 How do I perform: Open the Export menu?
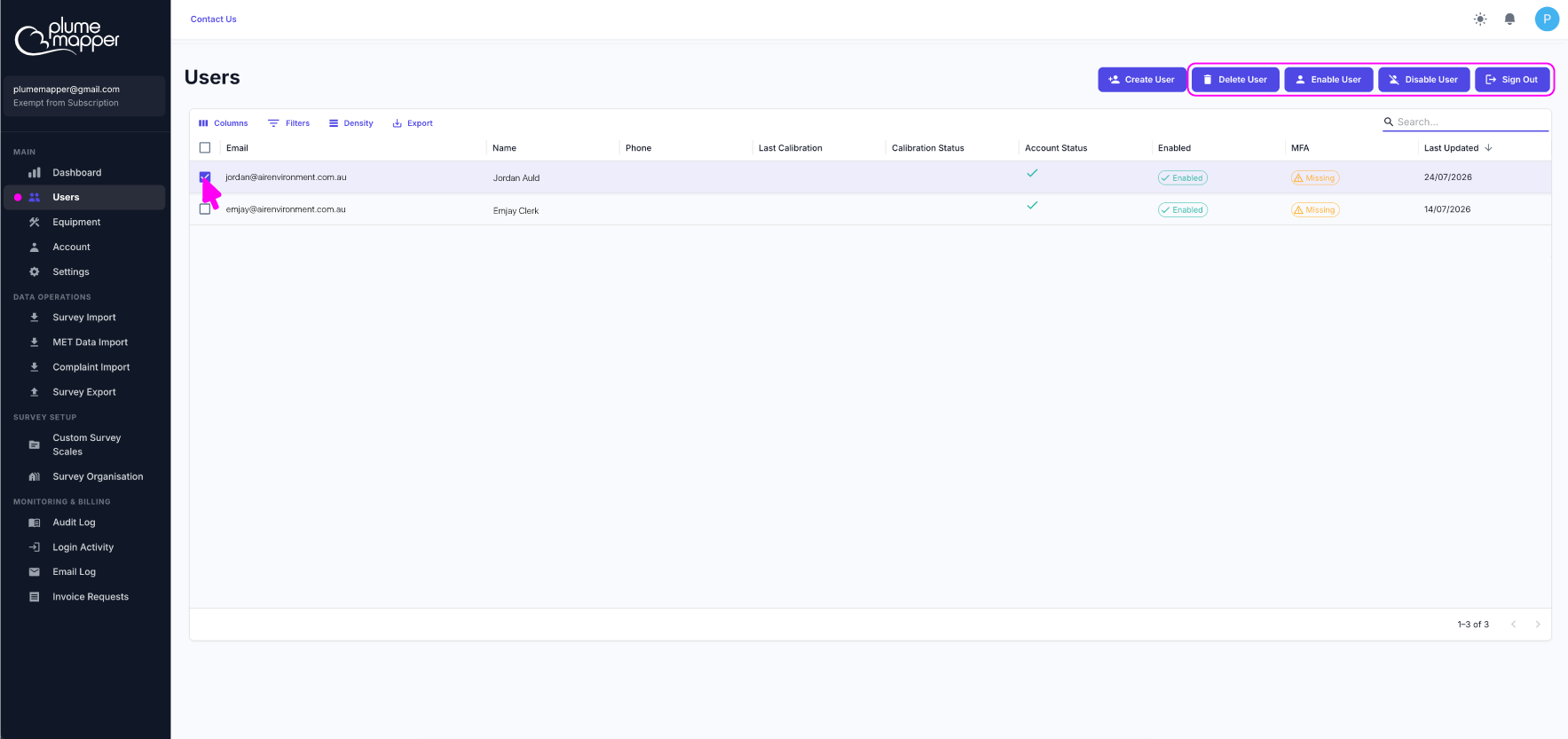[x=413, y=123]
